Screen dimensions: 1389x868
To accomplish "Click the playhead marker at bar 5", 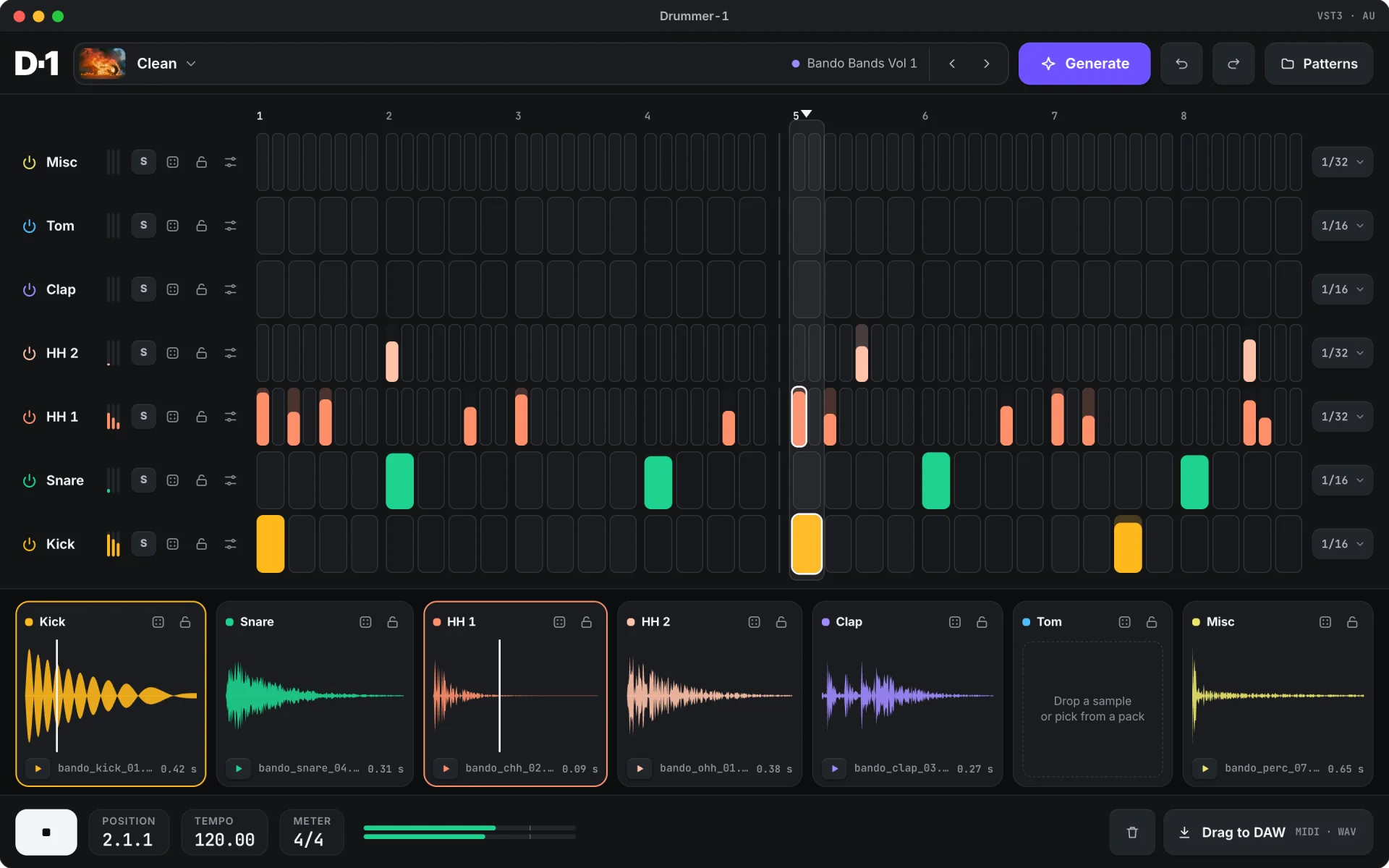I will point(807,114).
